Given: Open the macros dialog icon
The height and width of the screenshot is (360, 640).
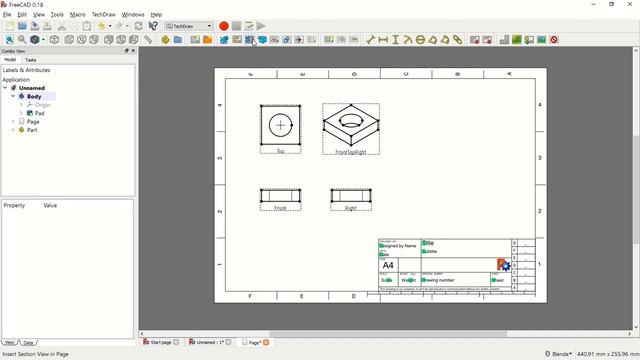Looking at the screenshot, I should 249,26.
